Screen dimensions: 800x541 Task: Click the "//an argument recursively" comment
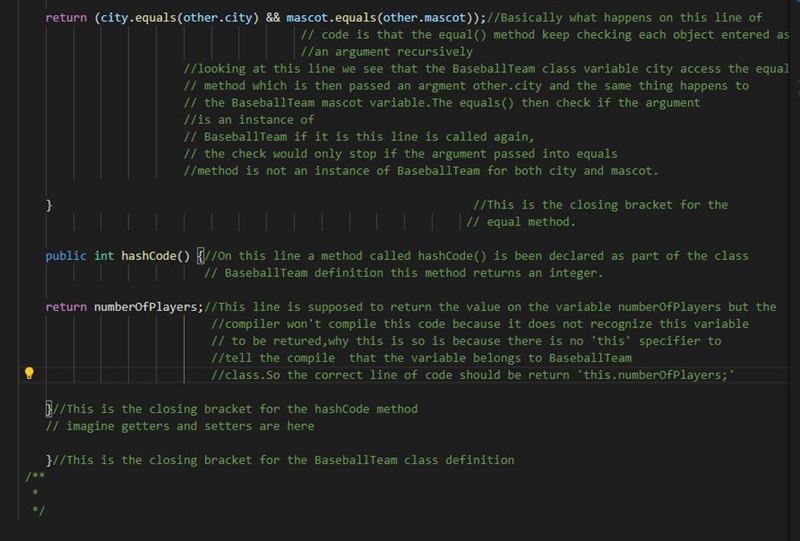[x=386, y=52]
